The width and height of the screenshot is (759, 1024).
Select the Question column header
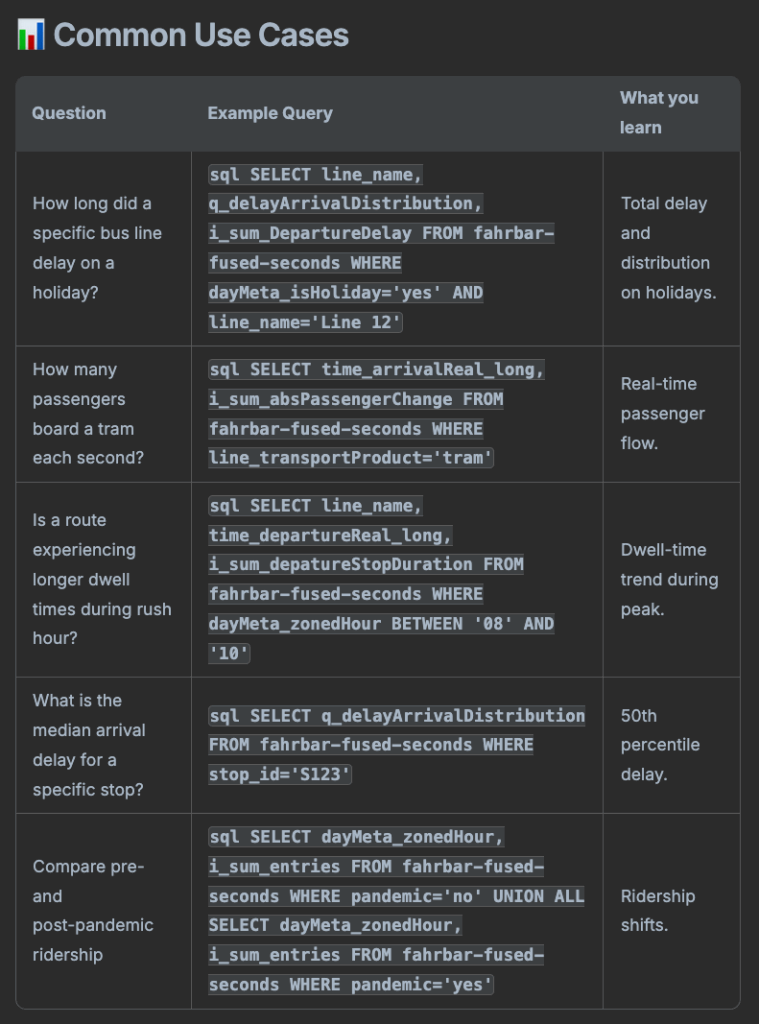click(x=69, y=113)
